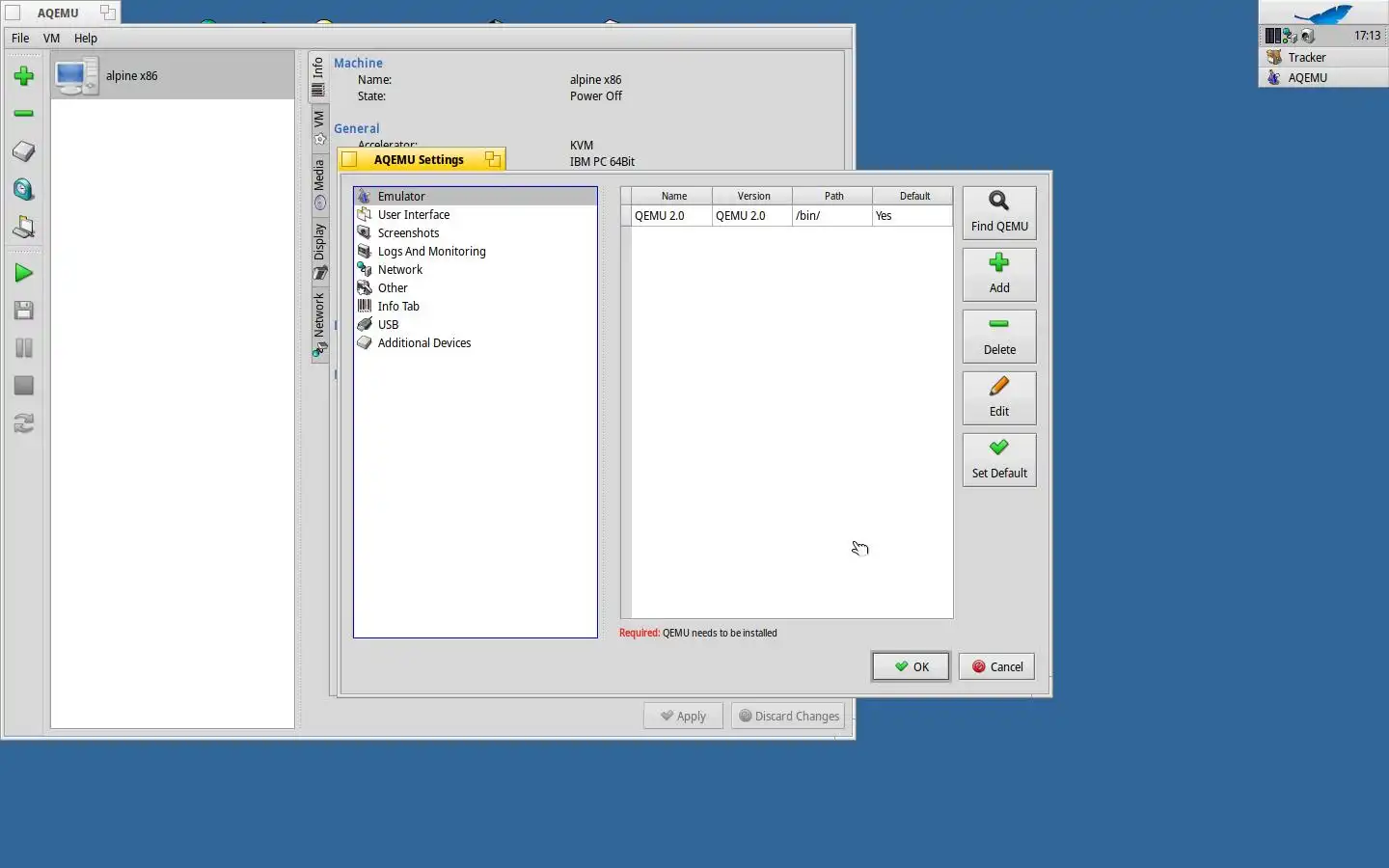Click the Find QEMU button

pyautogui.click(x=999, y=213)
